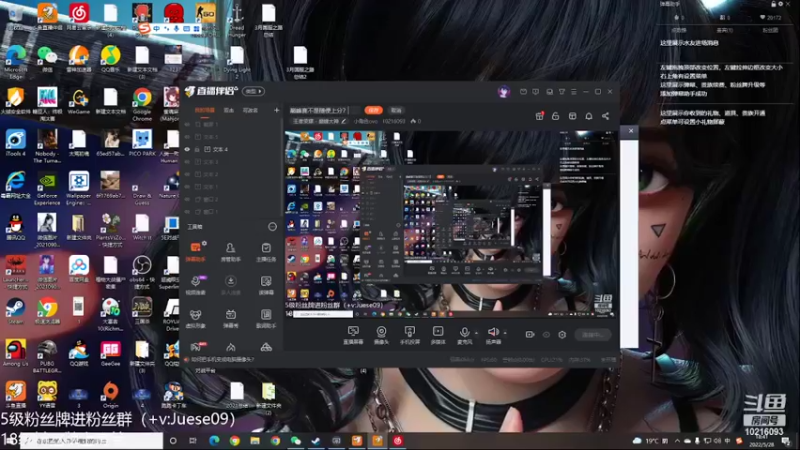The image size is (800, 450).
Task: Open 弹幕助手 tool in the toolbox
Action: [195, 252]
